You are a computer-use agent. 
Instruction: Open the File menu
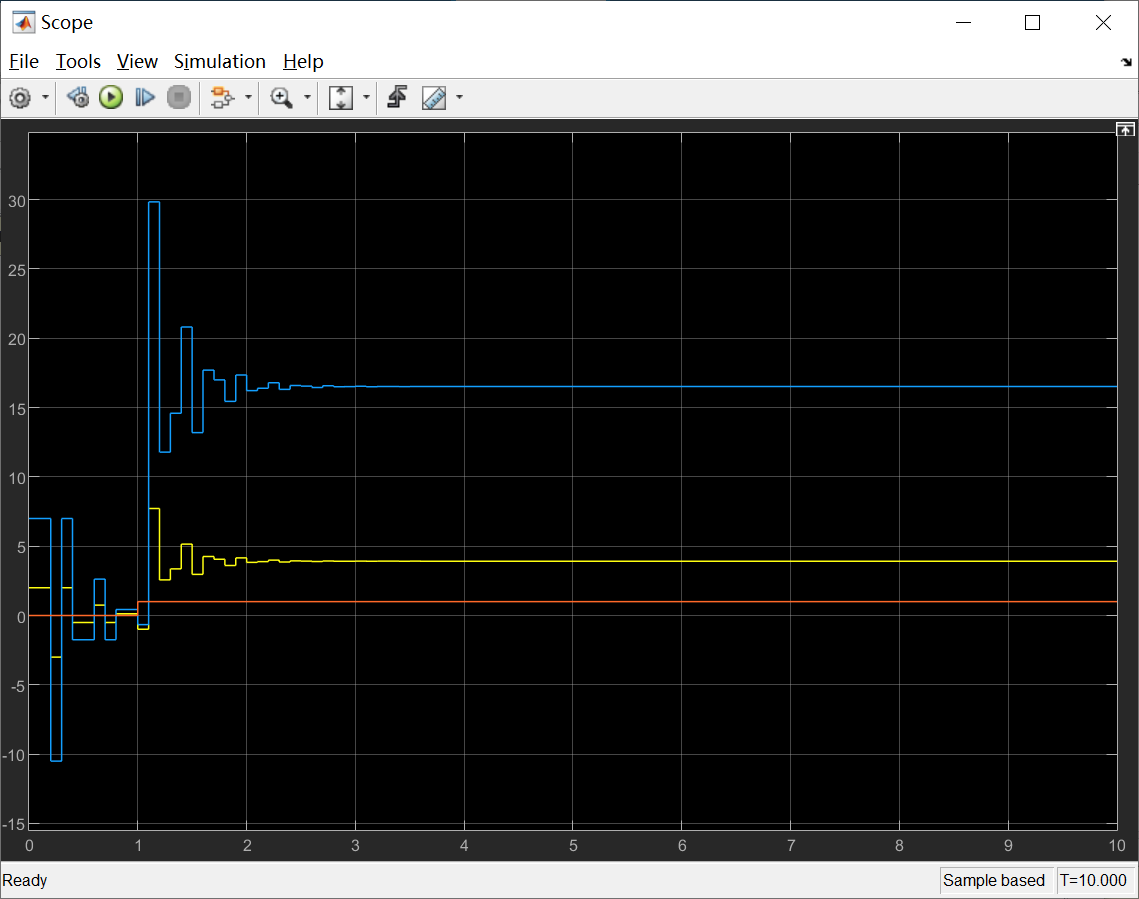coord(24,62)
